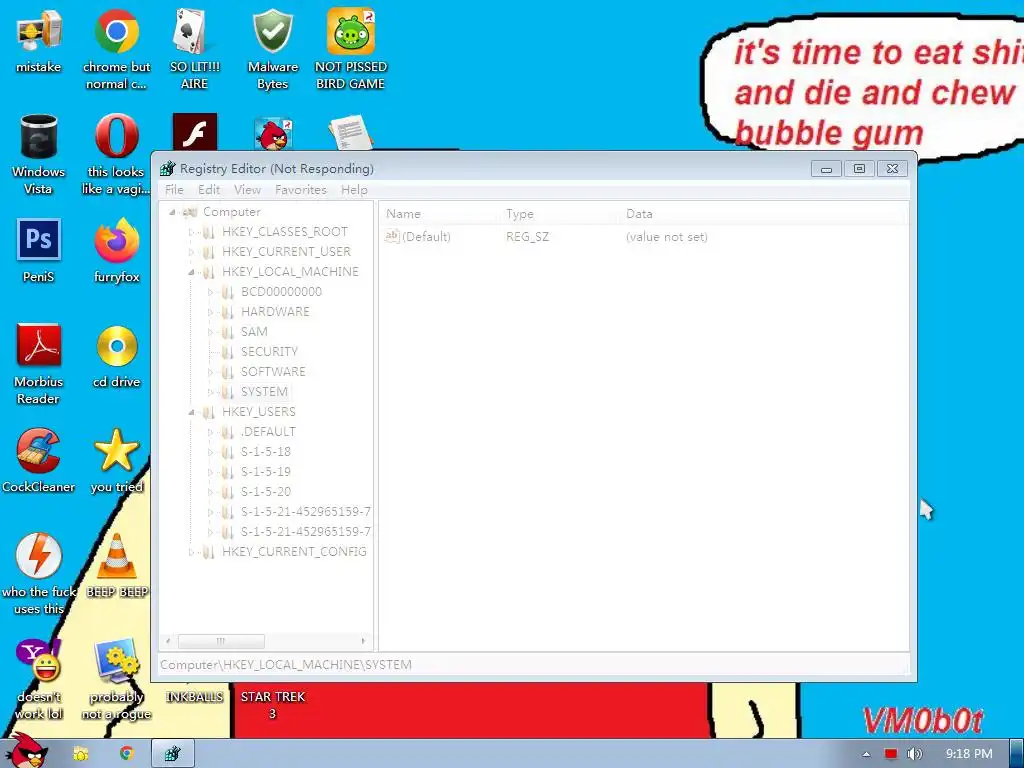The height and width of the screenshot is (768, 1024).
Task: Click the tree scrollbar left arrow
Action: (168, 641)
